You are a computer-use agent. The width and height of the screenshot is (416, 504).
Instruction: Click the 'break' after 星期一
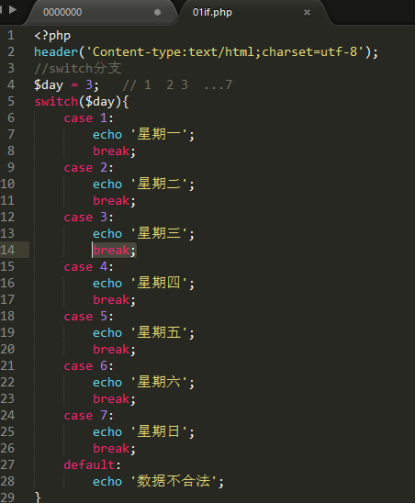111,151
